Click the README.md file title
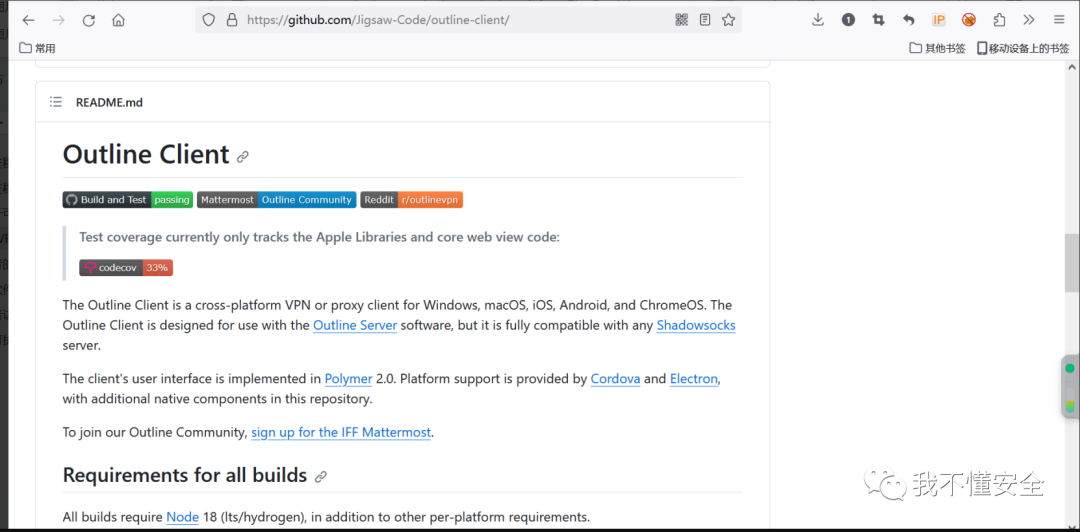The width and height of the screenshot is (1080, 532). click(110, 103)
